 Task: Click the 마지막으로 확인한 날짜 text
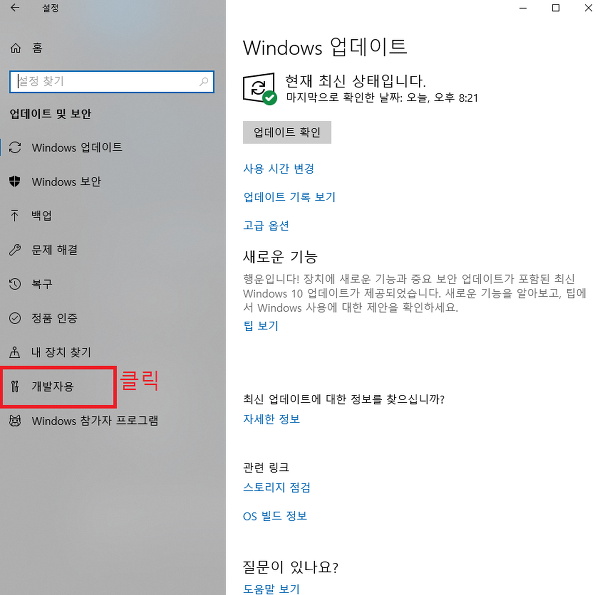click(x=382, y=98)
